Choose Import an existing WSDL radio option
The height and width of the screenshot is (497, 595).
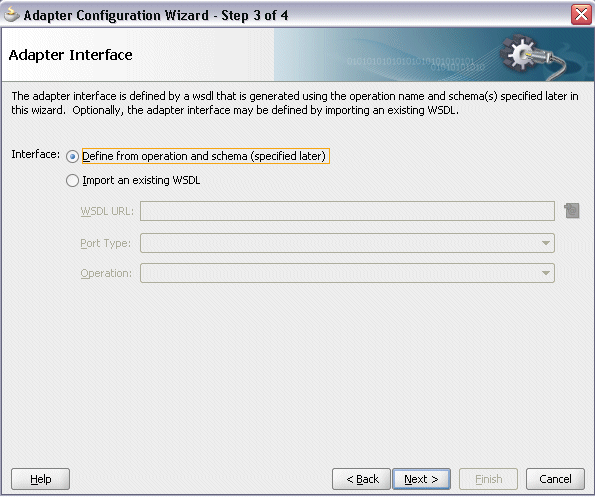[72, 181]
